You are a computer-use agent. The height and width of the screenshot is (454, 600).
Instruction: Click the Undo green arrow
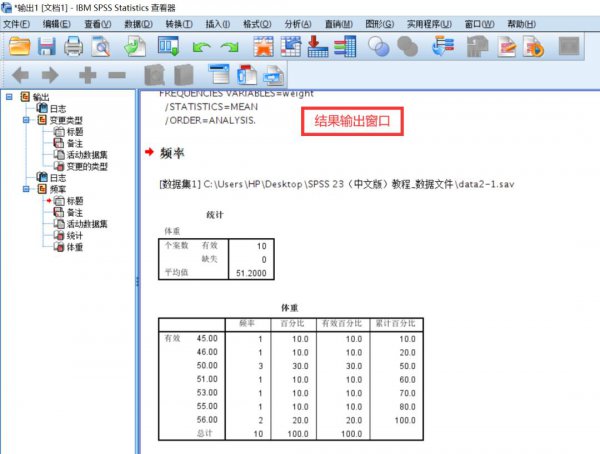point(201,47)
